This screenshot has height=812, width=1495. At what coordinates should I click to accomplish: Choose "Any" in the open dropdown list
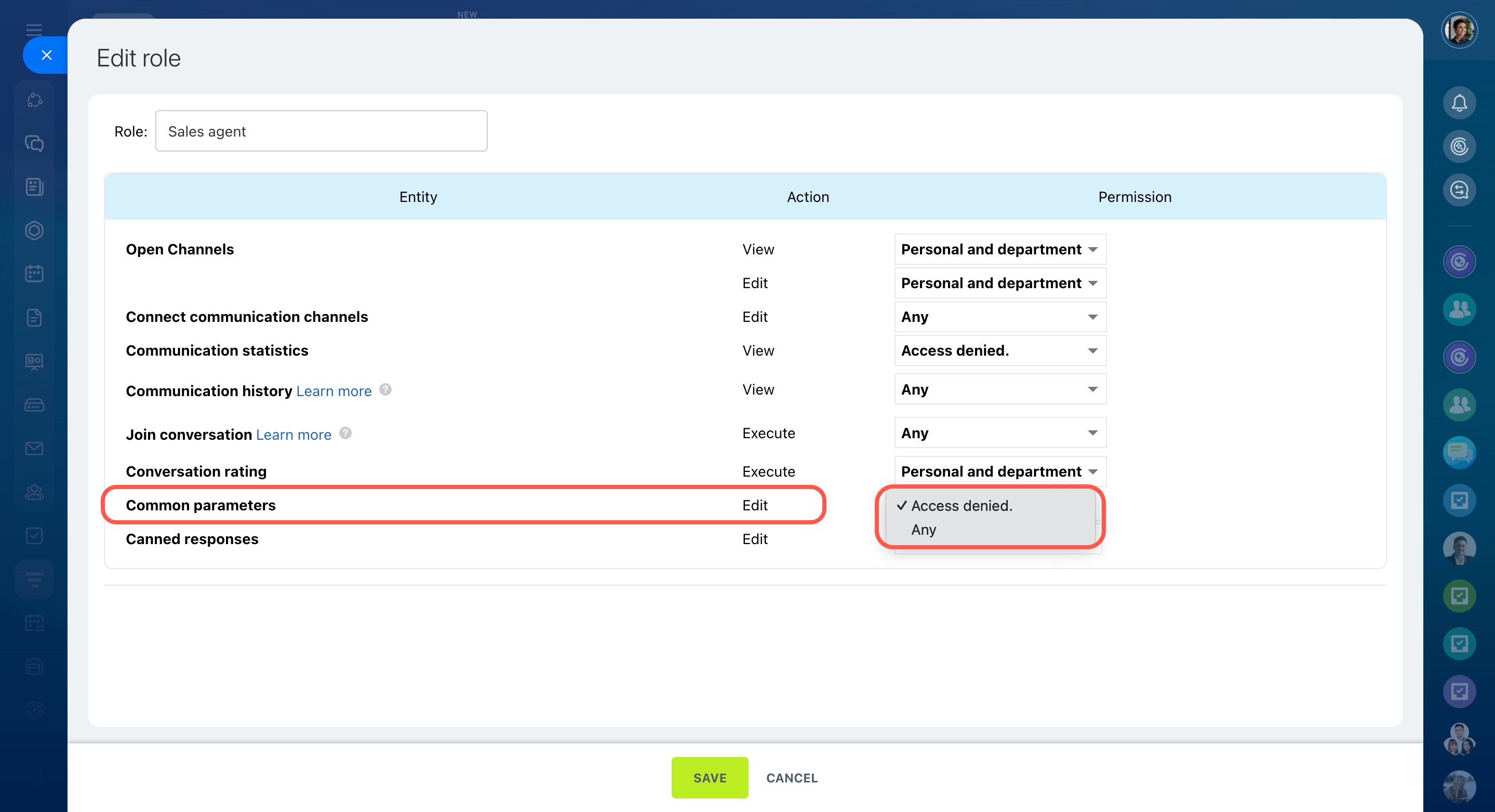[x=924, y=530]
